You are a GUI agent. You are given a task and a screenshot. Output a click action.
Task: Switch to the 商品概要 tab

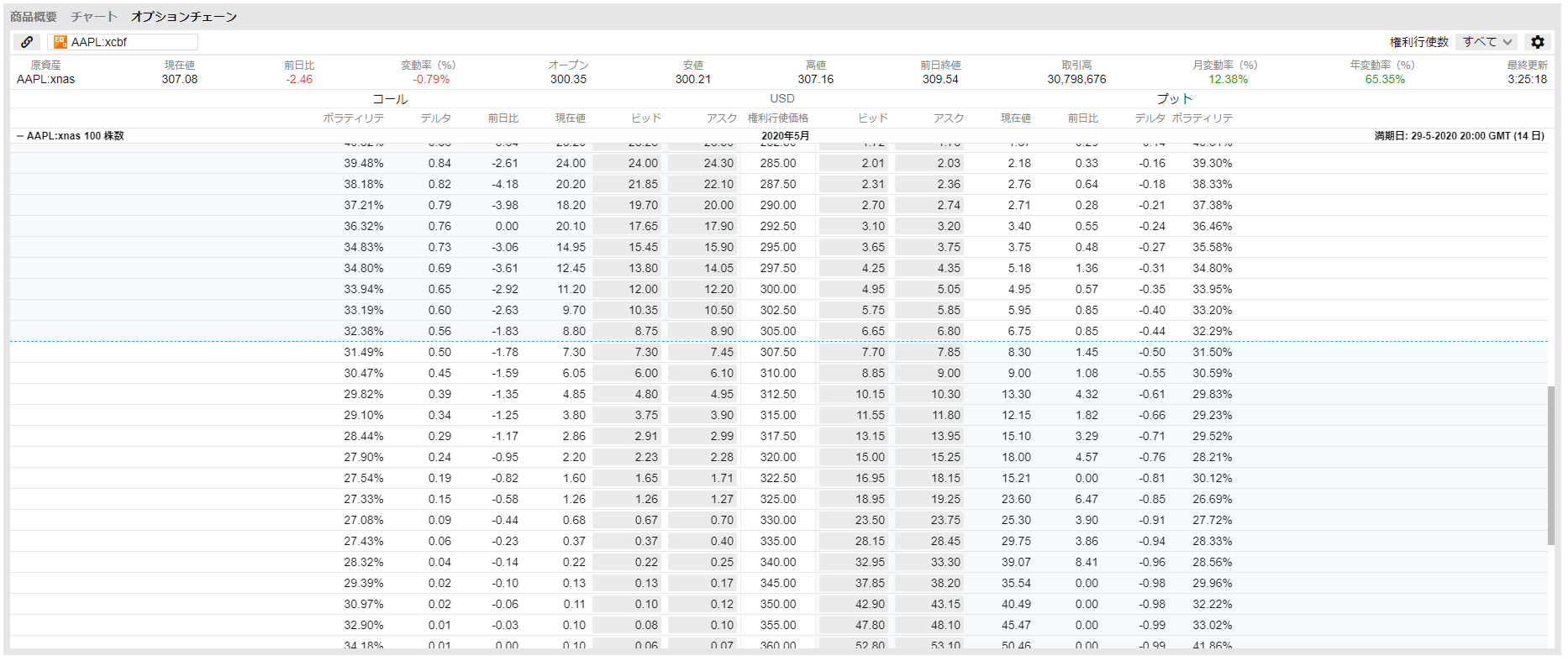(x=34, y=17)
